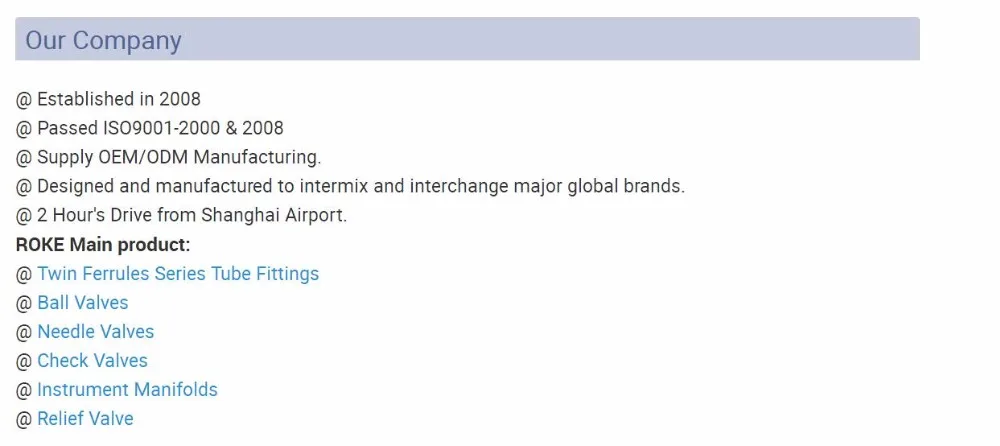Open the Needle Valves link
Screen dimensions: 1000x446
96,332
